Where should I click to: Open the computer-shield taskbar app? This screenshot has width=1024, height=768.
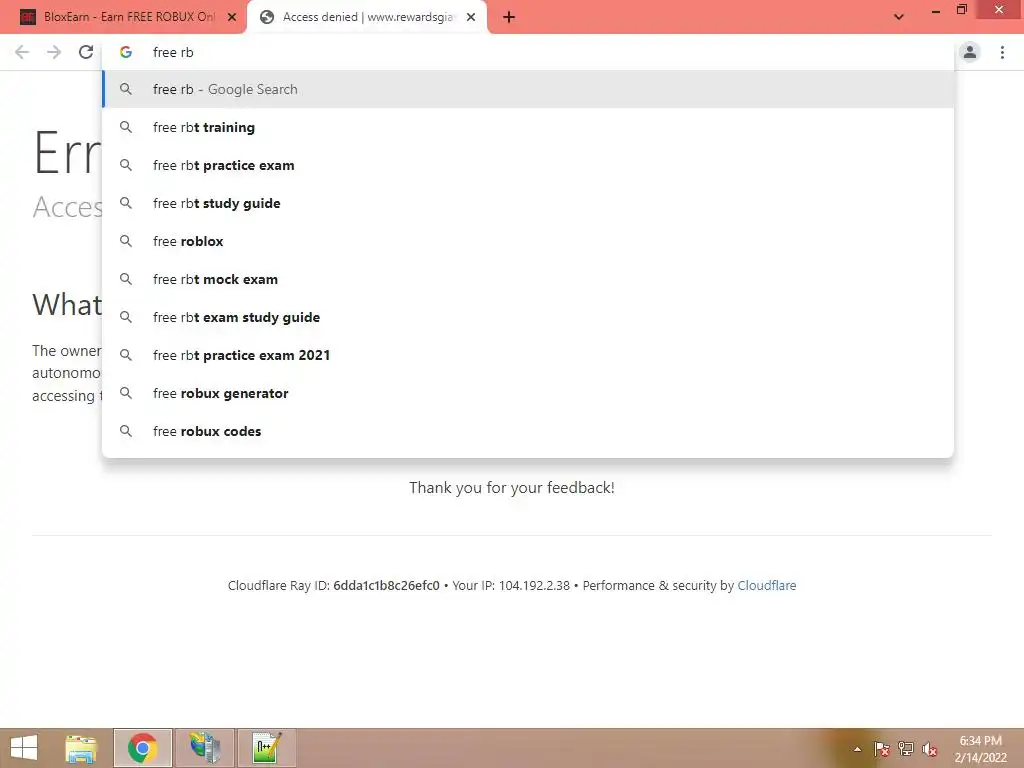[x=205, y=748]
